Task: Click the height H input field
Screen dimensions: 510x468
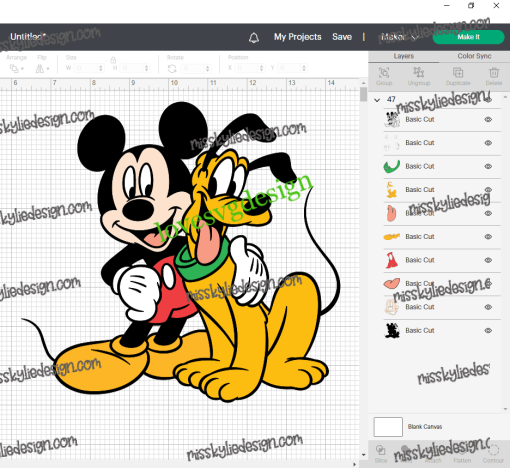Action: click(x=131, y=68)
